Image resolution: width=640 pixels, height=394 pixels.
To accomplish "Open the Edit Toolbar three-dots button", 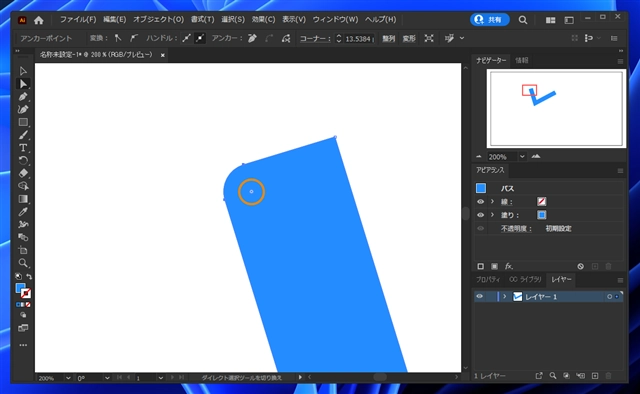I will (23, 345).
